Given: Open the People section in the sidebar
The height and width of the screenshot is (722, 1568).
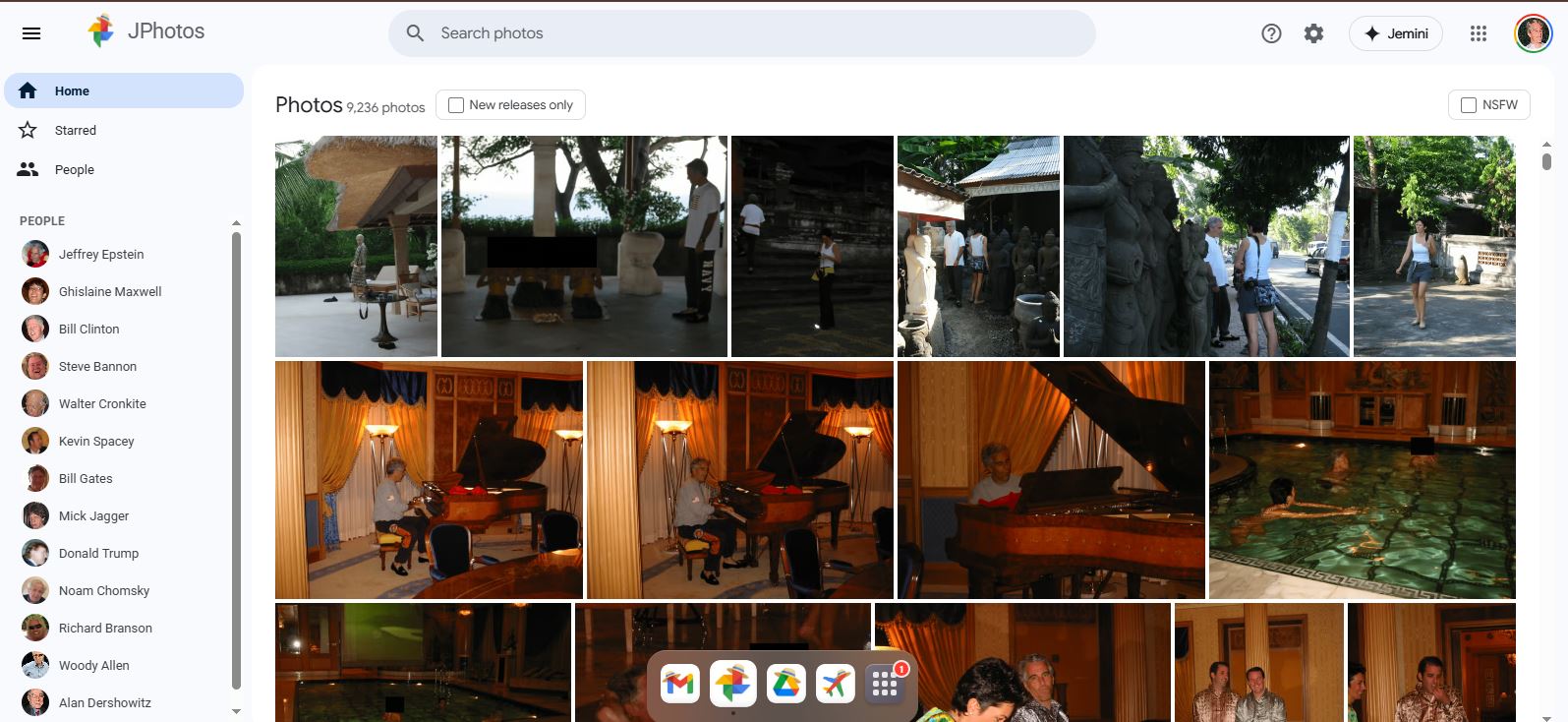Looking at the screenshot, I should pyautogui.click(x=124, y=169).
